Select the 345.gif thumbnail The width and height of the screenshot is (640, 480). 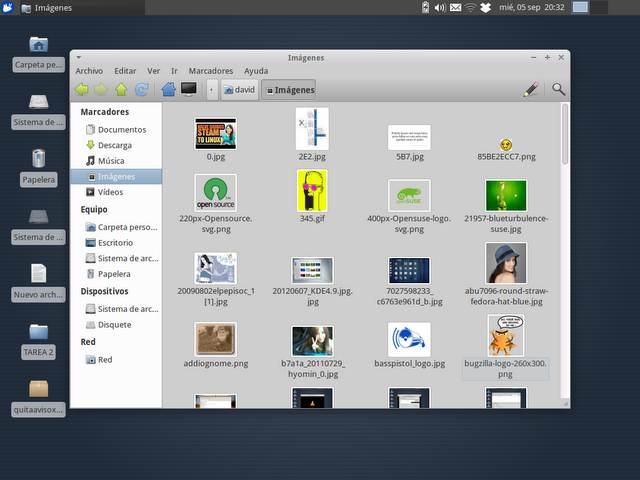pos(312,191)
